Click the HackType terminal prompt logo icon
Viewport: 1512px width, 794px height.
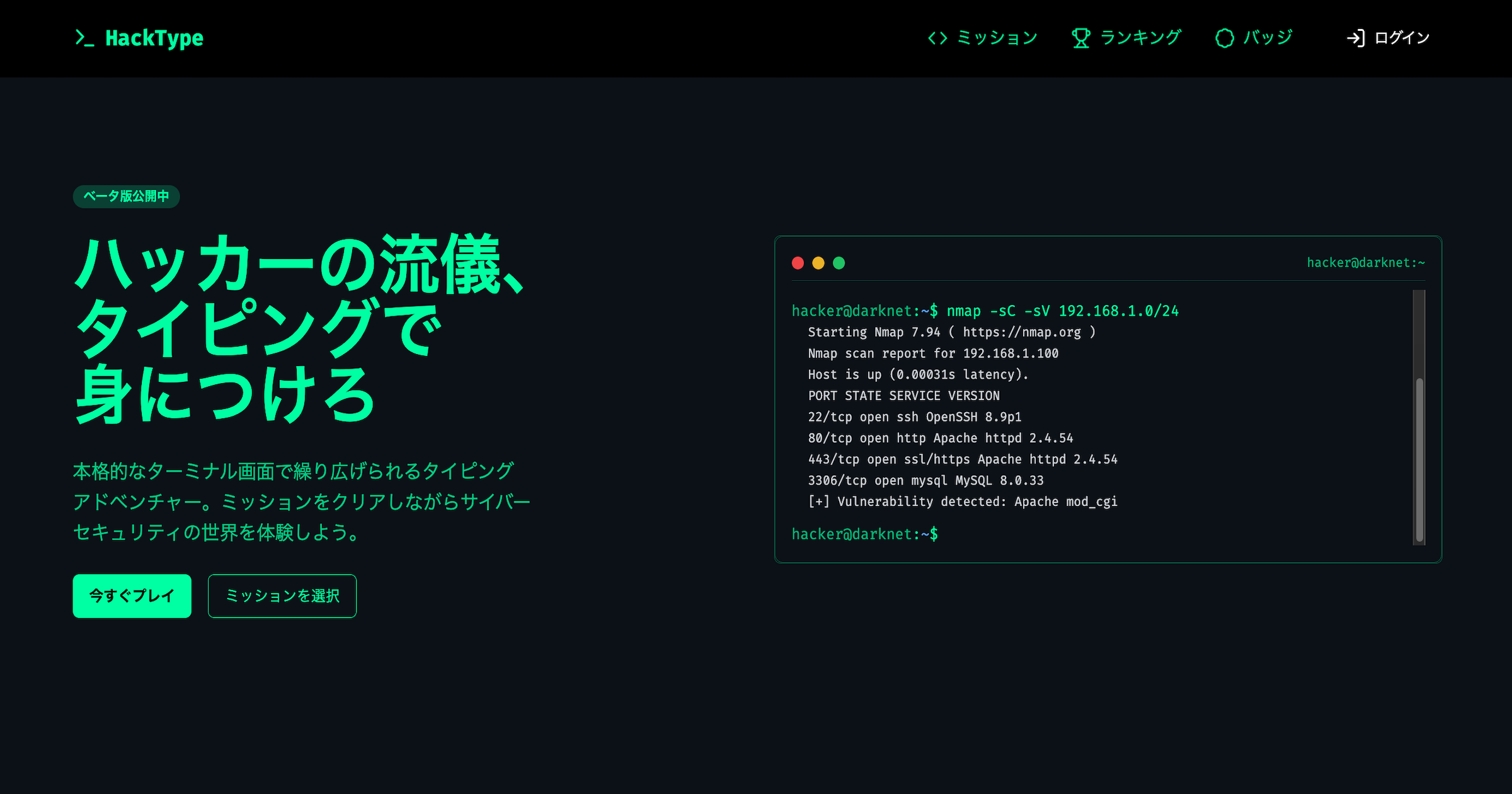[86, 38]
